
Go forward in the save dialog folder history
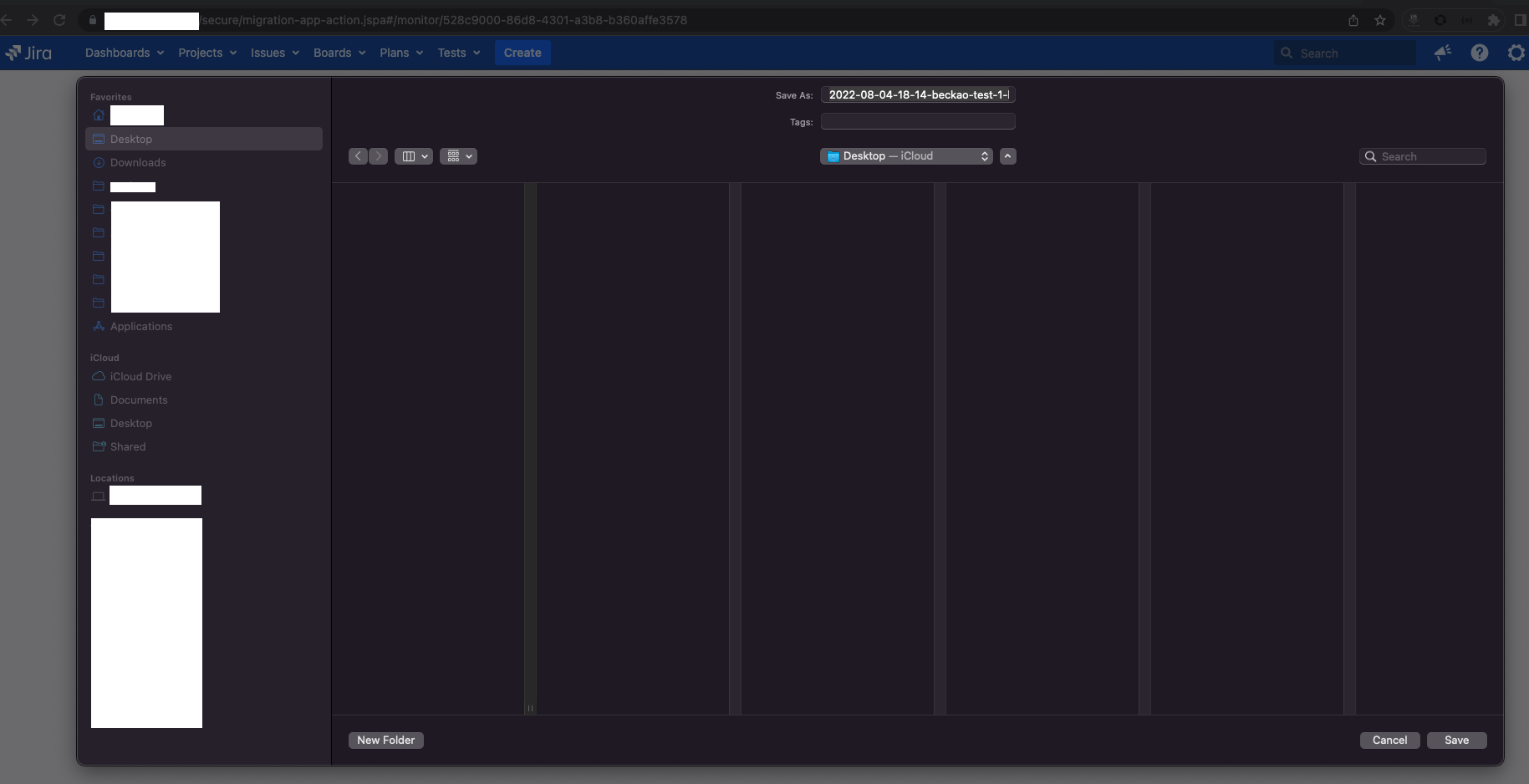(379, 156)
